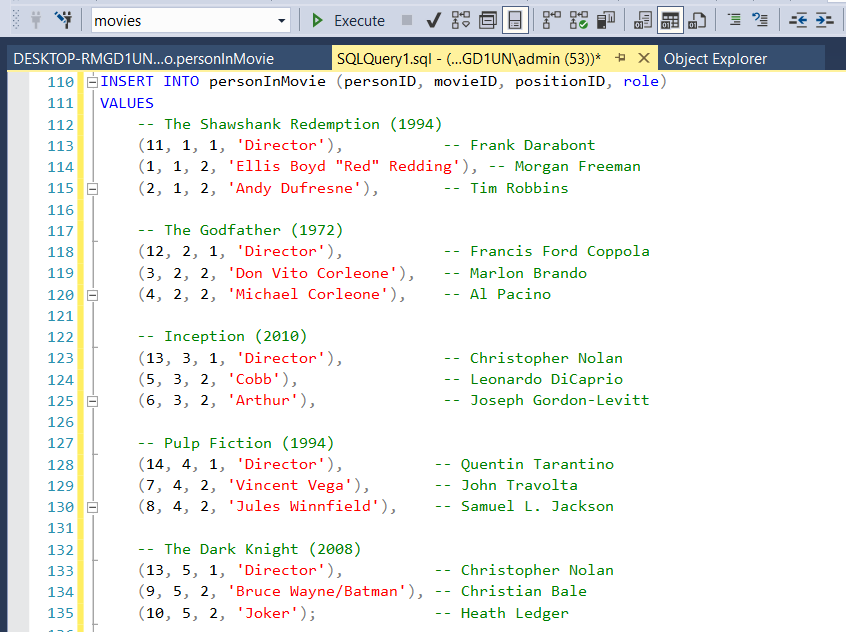Toggle outline marker at line 125
Image resolution: width=846 pixels, height=632 pixels.
(92, 402)
